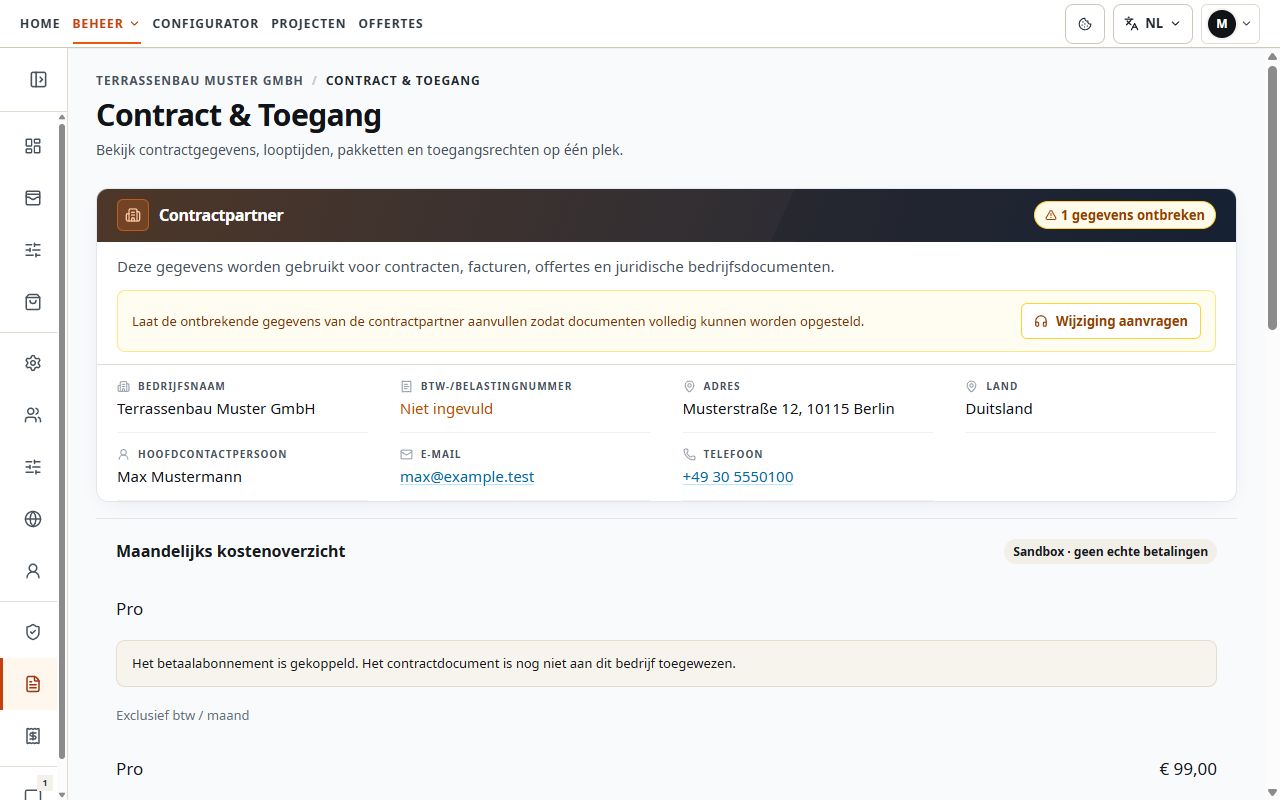Screen dimensions: 1280x800
Task: Click the +49 30 5550100 phone link
Action: (x=738, y=477)
